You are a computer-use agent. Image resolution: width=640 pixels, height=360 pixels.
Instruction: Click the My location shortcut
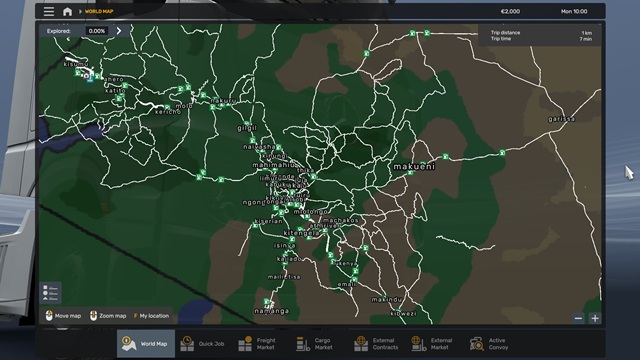point(151,316)
